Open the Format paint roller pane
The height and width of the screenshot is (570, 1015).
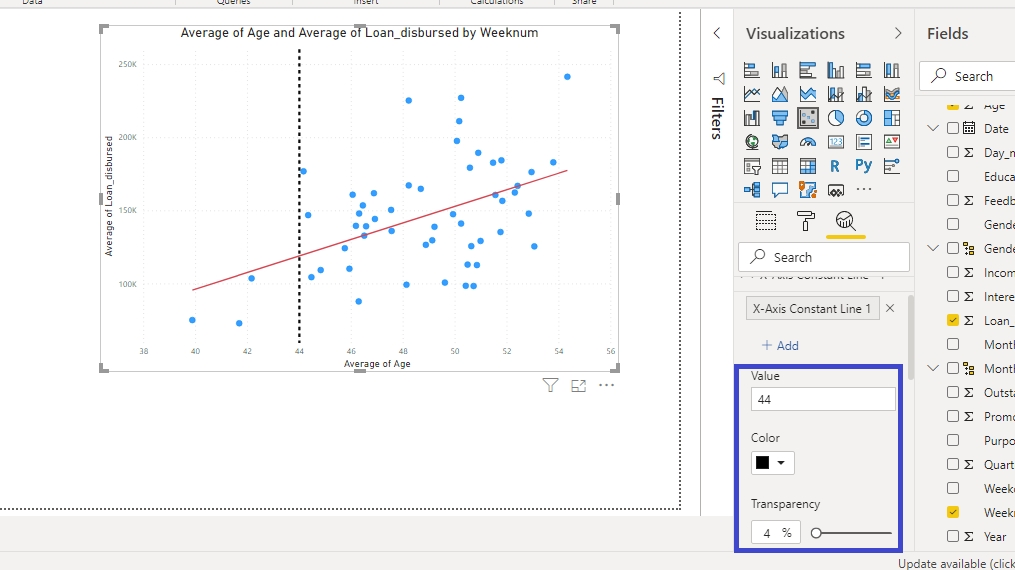[806, 221]
